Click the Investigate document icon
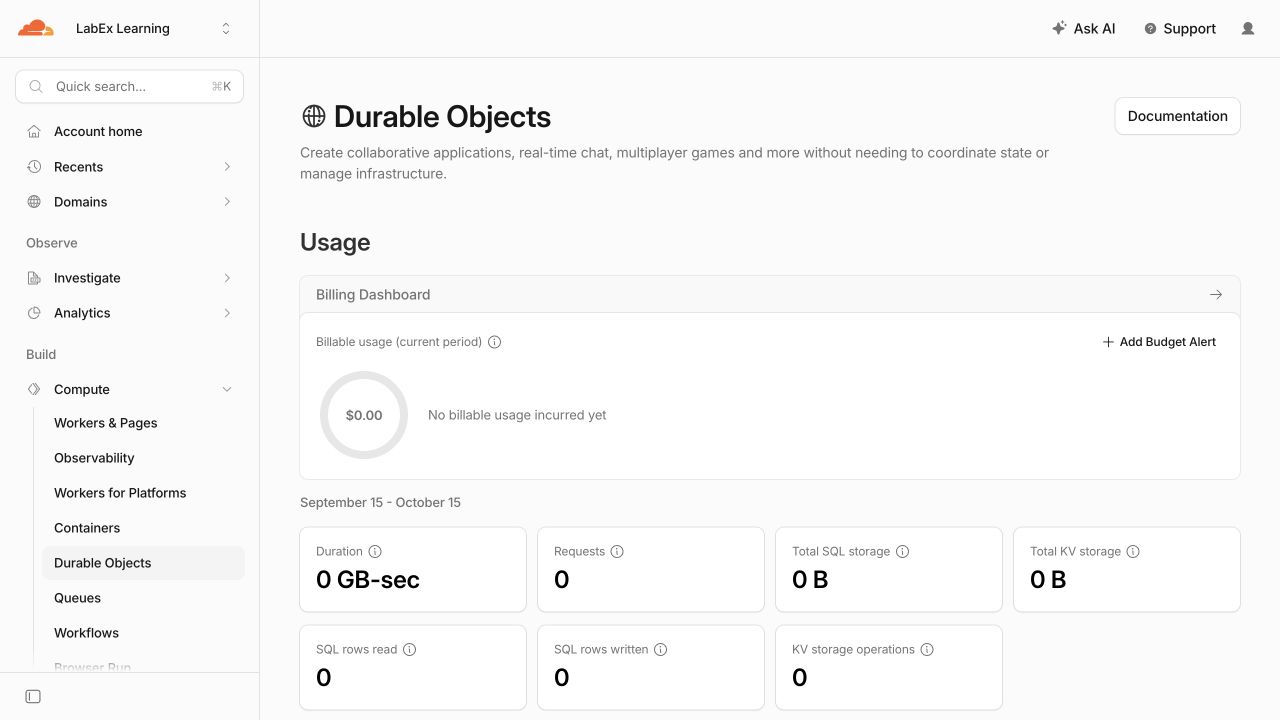 click(x=34, y=278)
